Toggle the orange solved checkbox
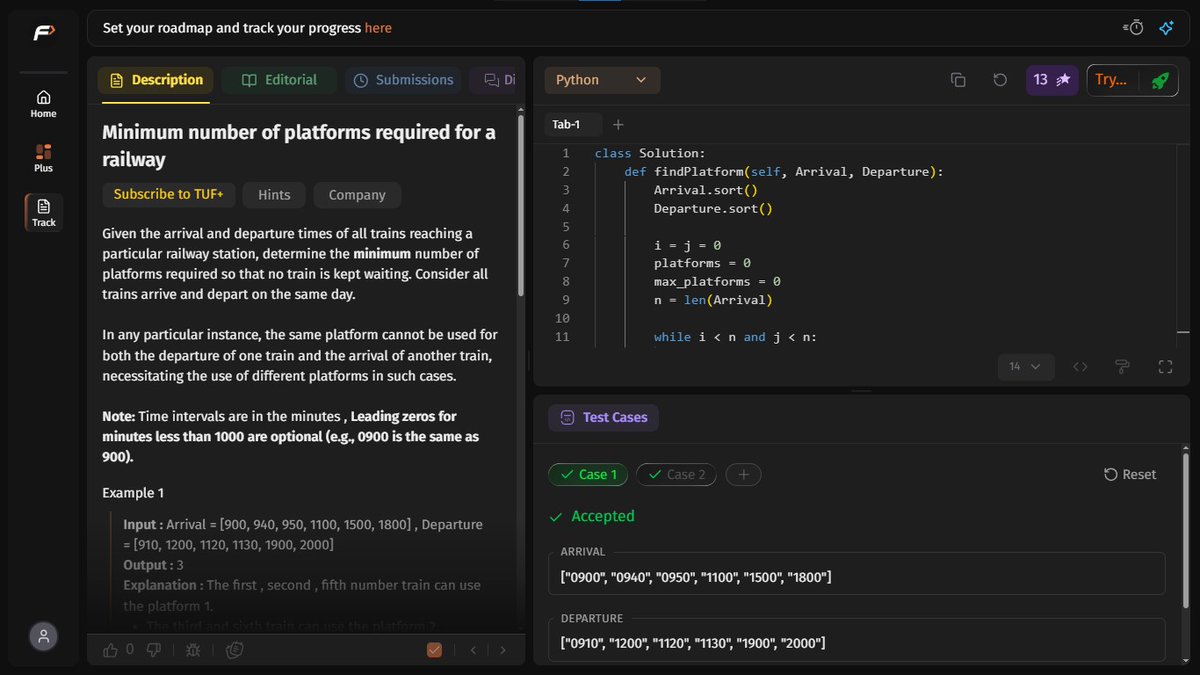This screenshot has height=675, width=1200. 434,650
